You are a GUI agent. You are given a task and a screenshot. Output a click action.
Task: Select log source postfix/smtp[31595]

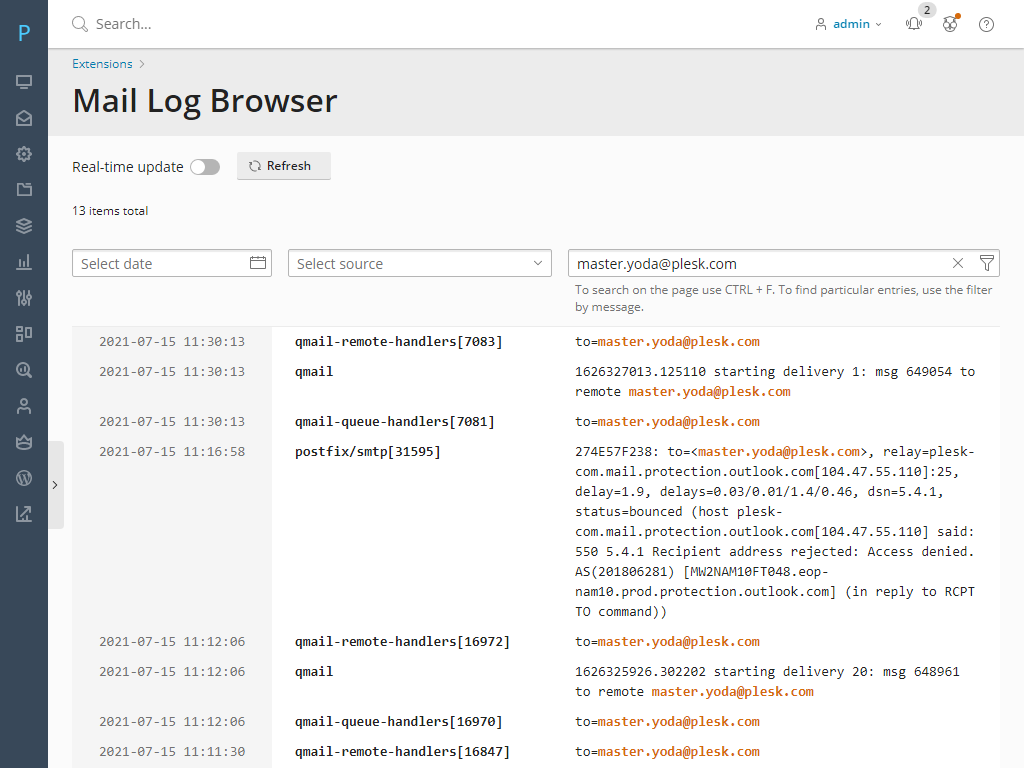click(368, 451)
